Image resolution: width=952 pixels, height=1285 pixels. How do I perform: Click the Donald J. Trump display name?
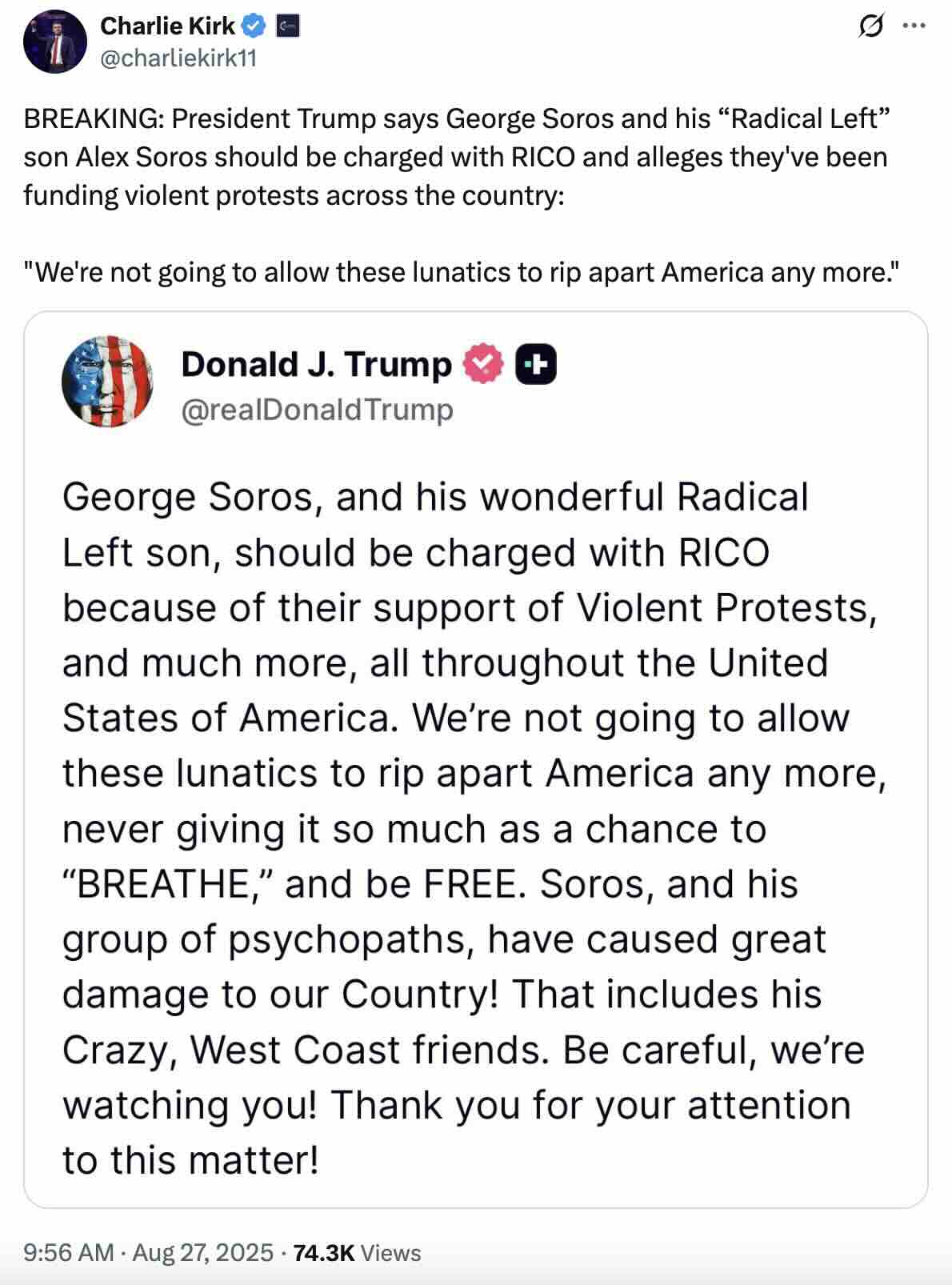[x=316, y=365]
